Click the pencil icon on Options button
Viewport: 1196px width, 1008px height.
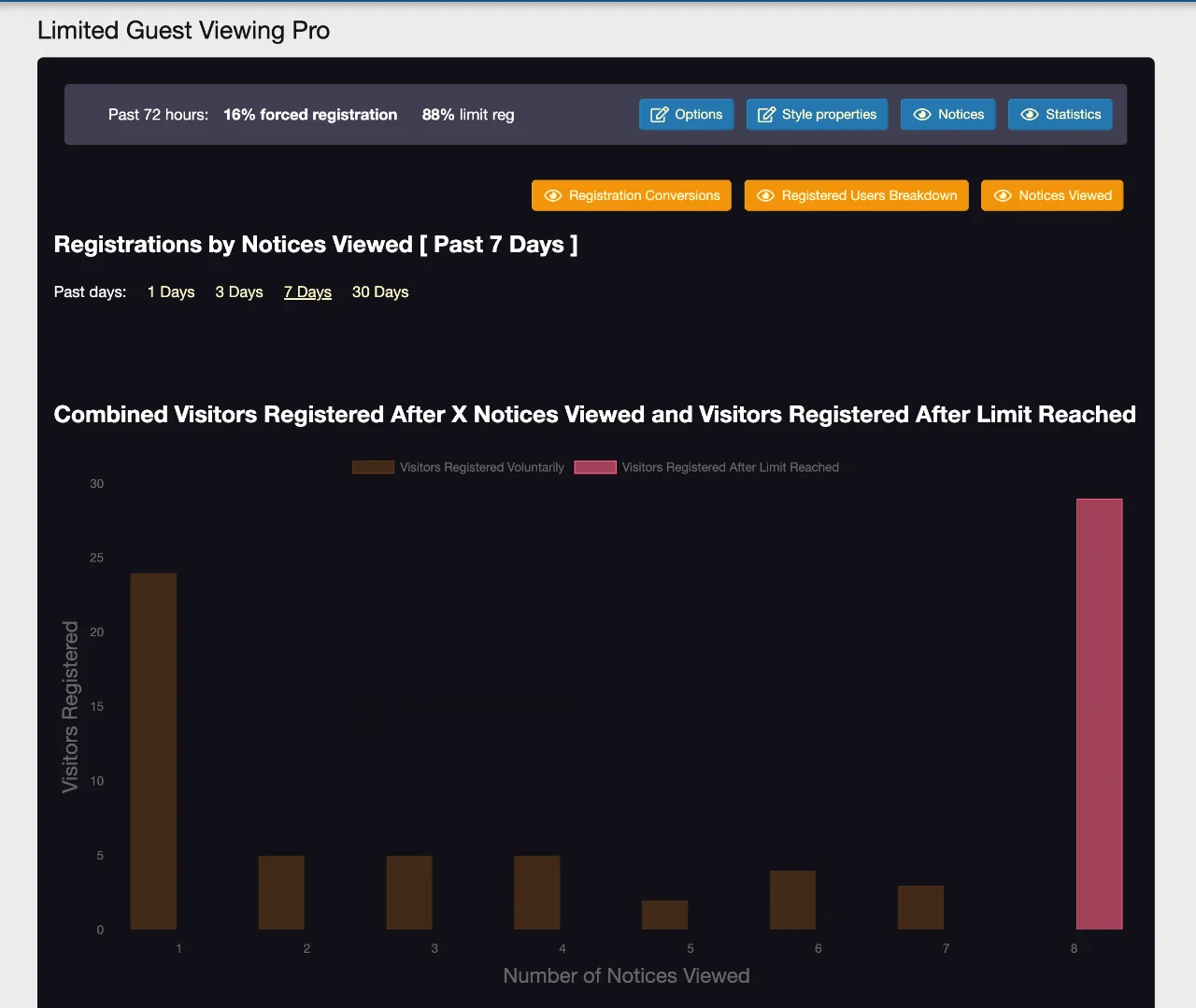[659, 115]
